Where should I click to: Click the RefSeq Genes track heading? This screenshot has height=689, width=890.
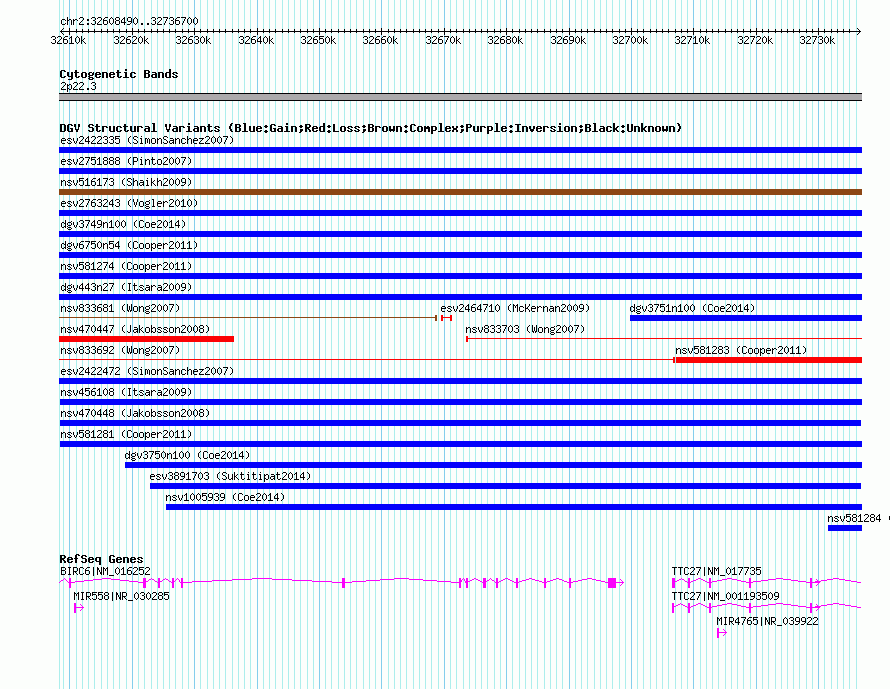click(x=101, y=558)
